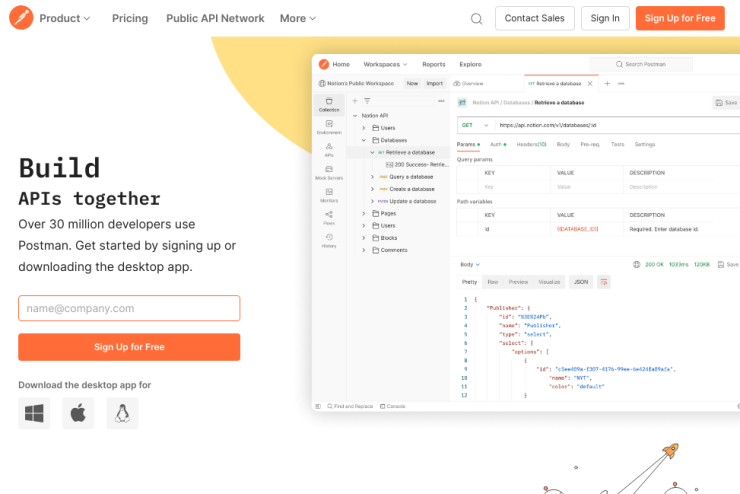Select the Visualize response view
This screenshot has width=740, height=494.
(x=549, y=282)
